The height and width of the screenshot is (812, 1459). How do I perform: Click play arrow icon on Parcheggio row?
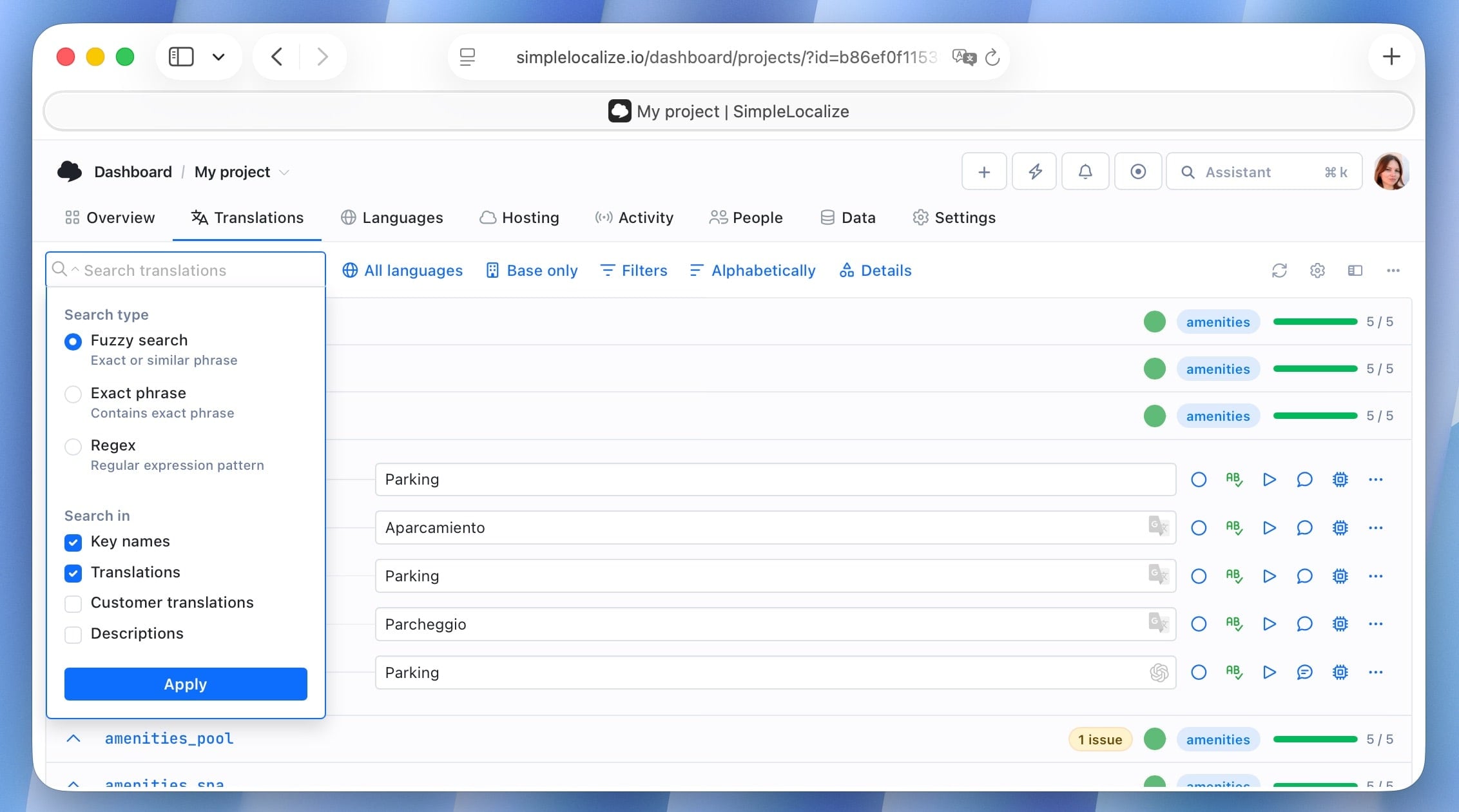tap(1270, 624)
